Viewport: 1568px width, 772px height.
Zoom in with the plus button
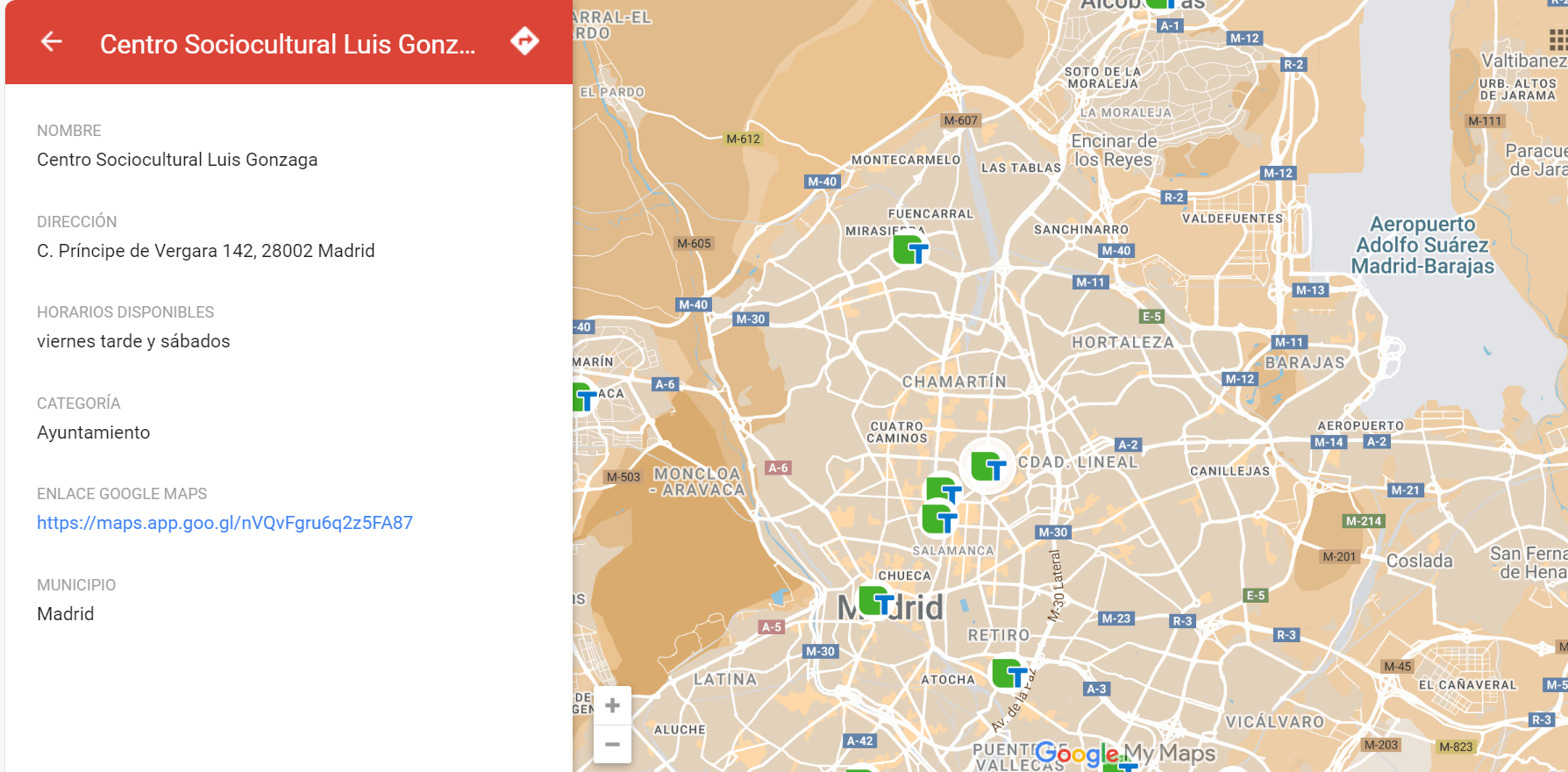click(612, 705)
